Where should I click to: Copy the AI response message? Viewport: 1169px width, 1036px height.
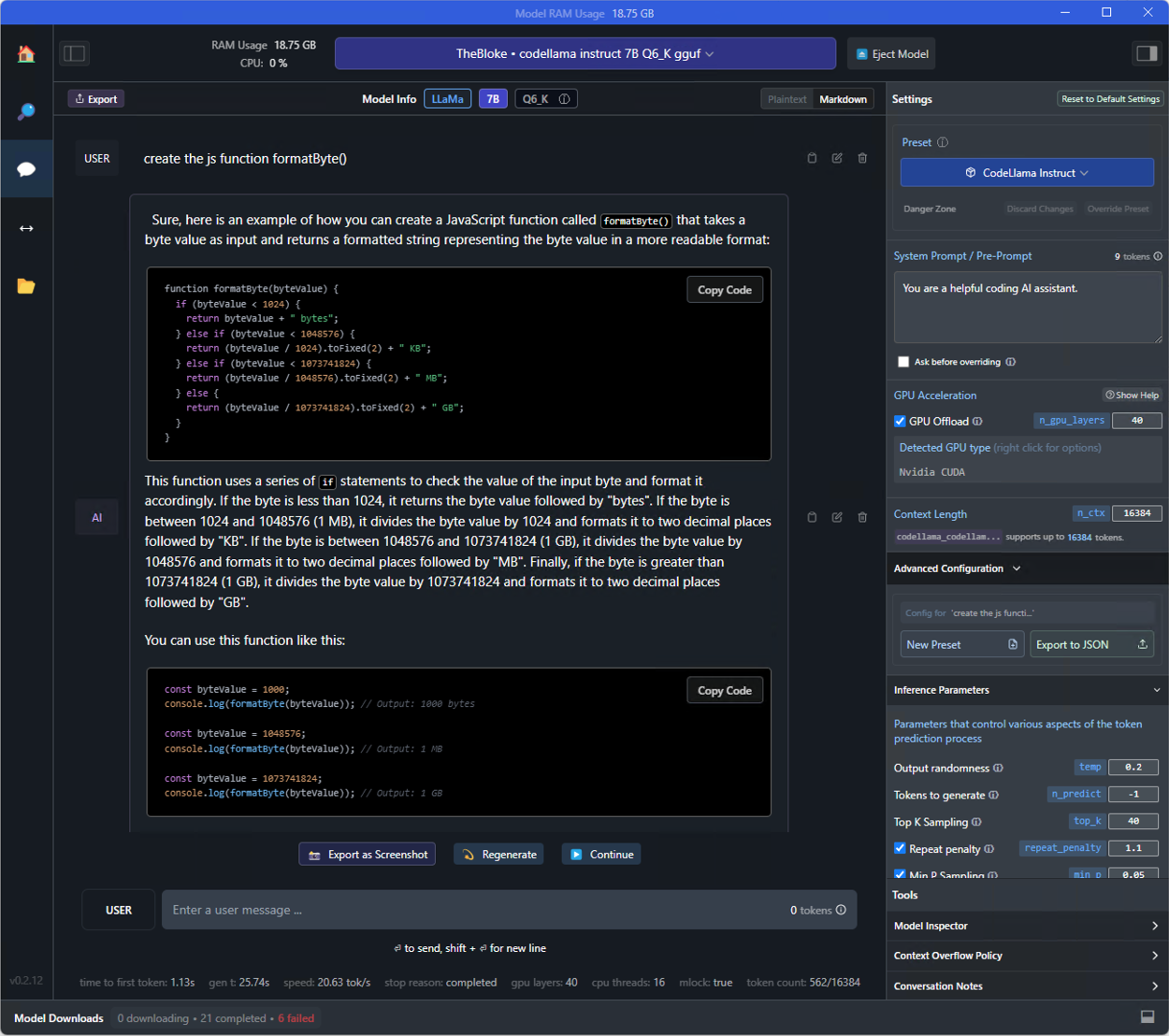click(x=812, y=517)
